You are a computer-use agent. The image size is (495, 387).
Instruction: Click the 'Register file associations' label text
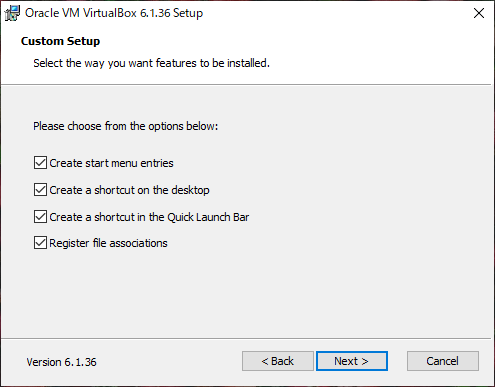coord(108,243)
